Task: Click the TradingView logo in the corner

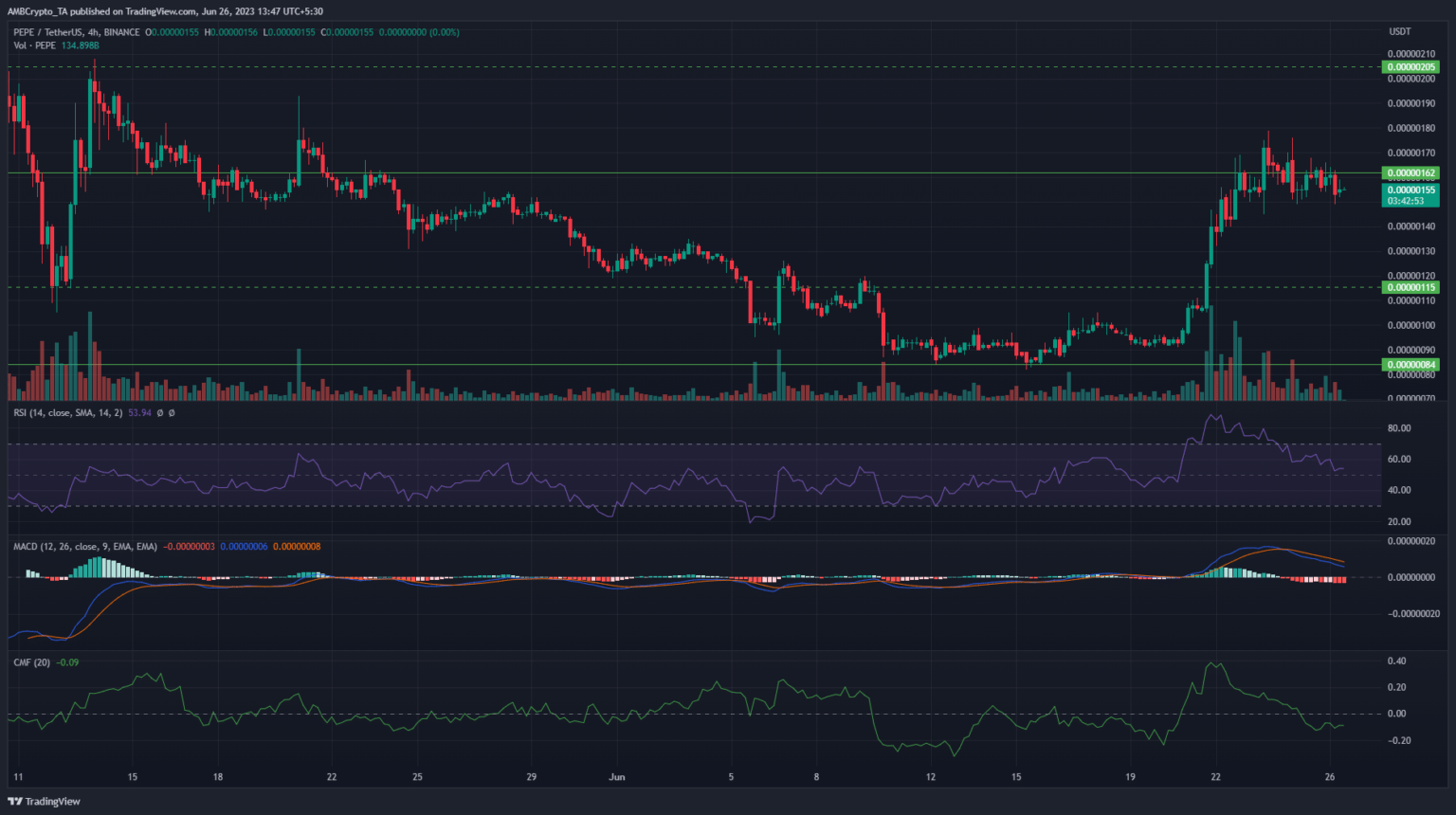Action: click(x=45, y=801)
